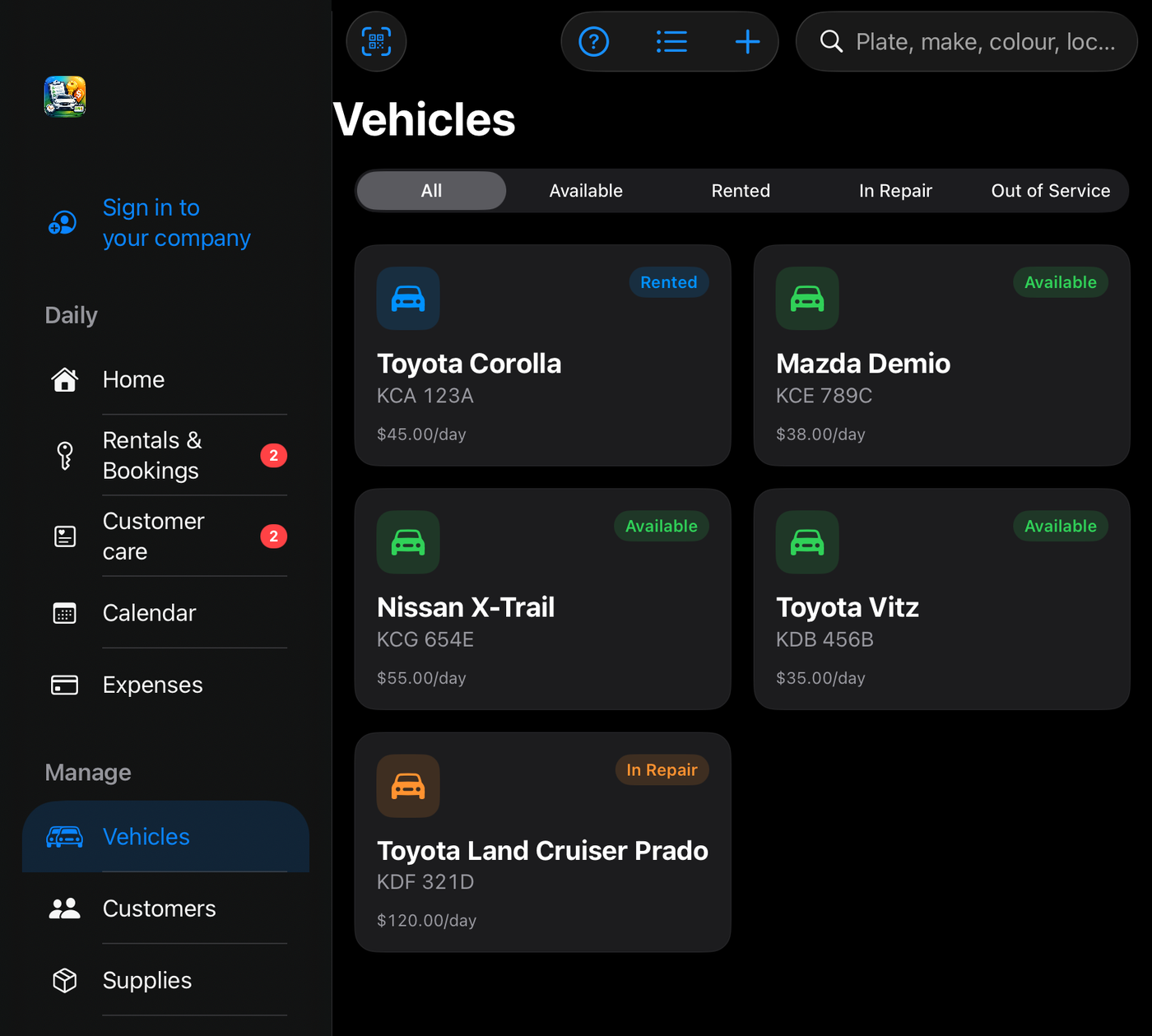Click the Available badge on Mazda Demio
Screen dimensions: 1152x1036
(x=1061, y=282)
